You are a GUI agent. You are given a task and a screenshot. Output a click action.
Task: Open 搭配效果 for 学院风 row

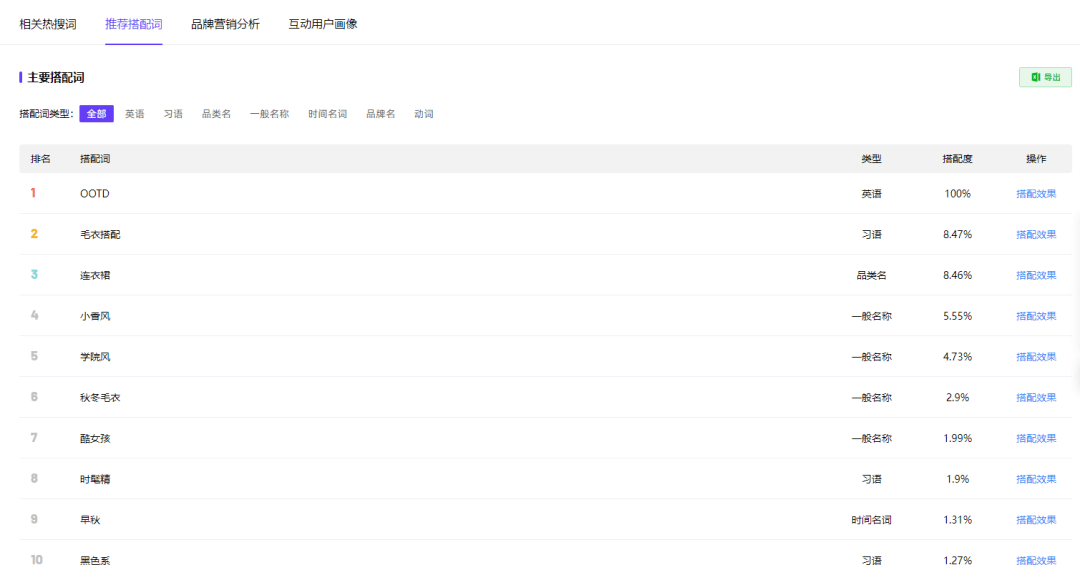(1036, 357)
